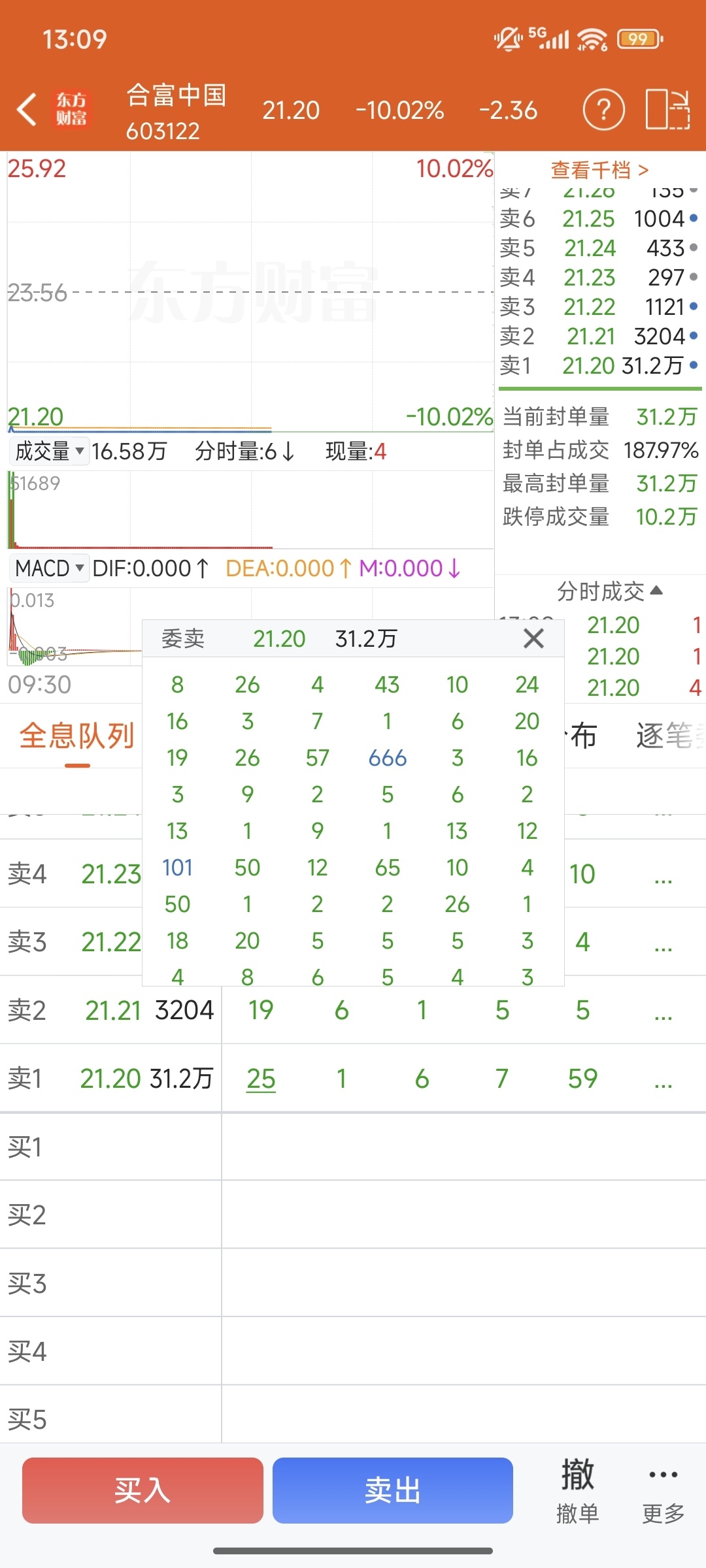Tap the 卖2 price 21.21 in top panel
Screen dimensions: 706x1568
click(591, 336)
